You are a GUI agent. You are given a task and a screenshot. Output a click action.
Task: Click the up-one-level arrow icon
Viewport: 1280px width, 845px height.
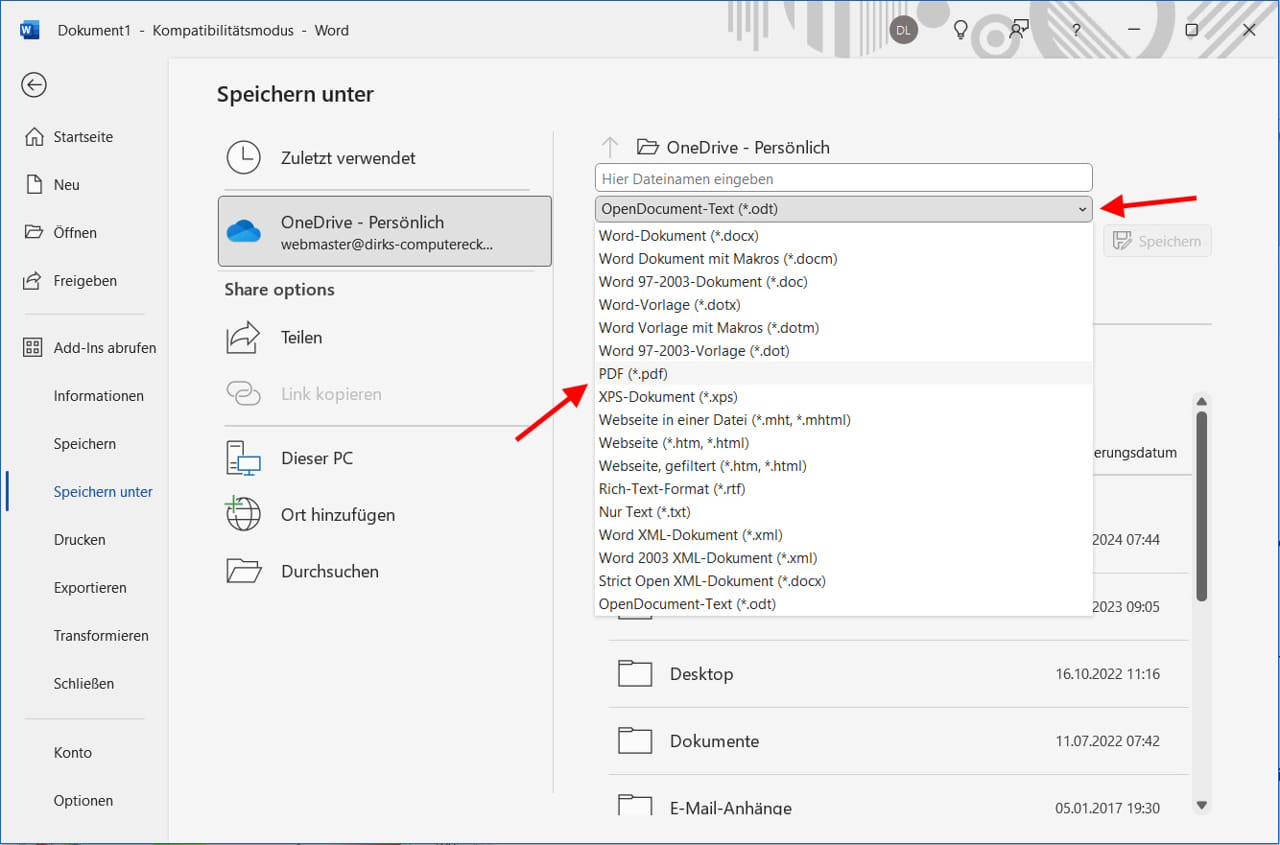tap(610, 147)
